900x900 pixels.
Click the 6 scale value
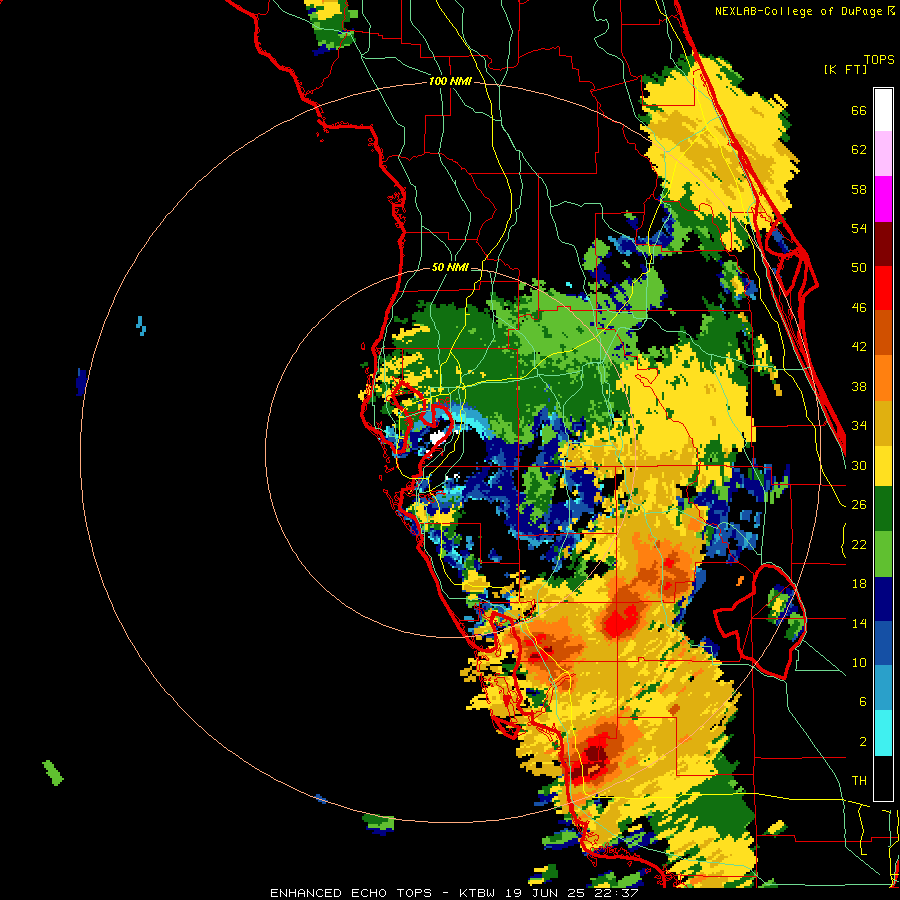click(863, 702)
